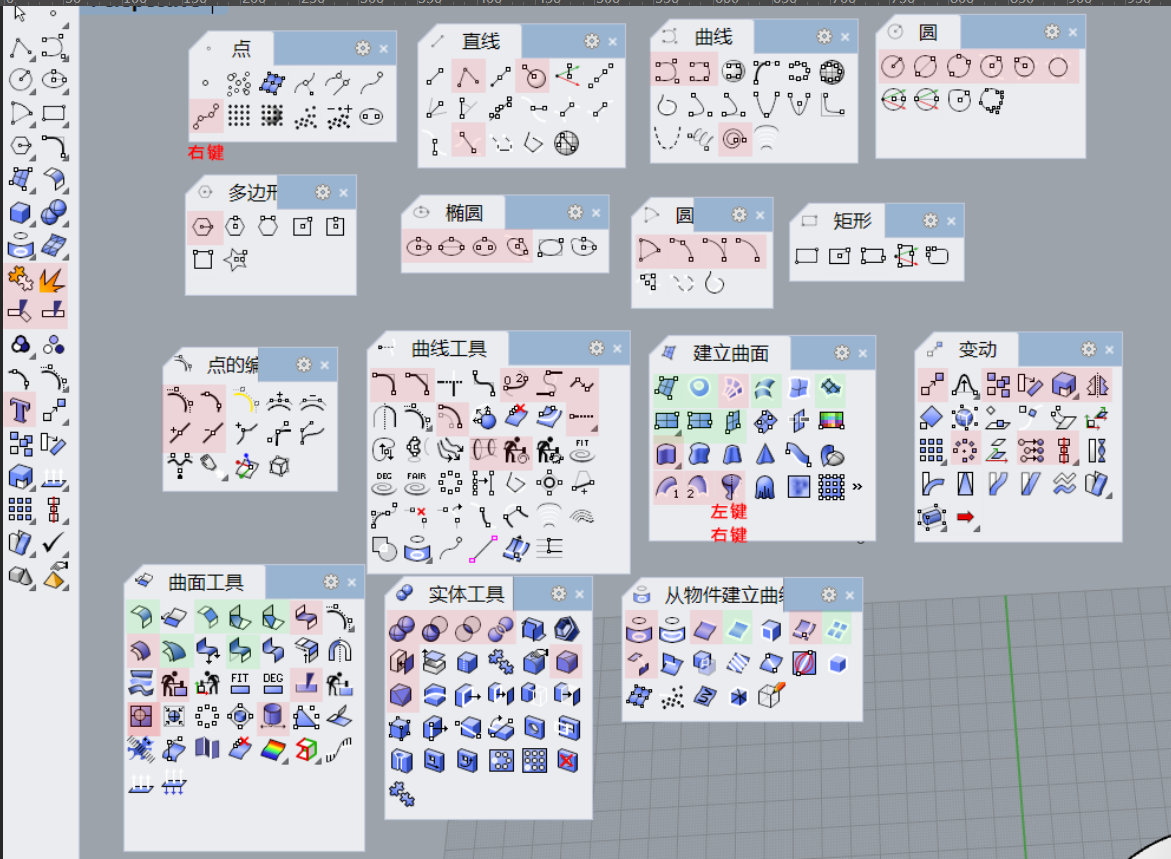Select the 曲线工具 tab title
This screenshot has height=859, width=1171.
coord(449,349)
